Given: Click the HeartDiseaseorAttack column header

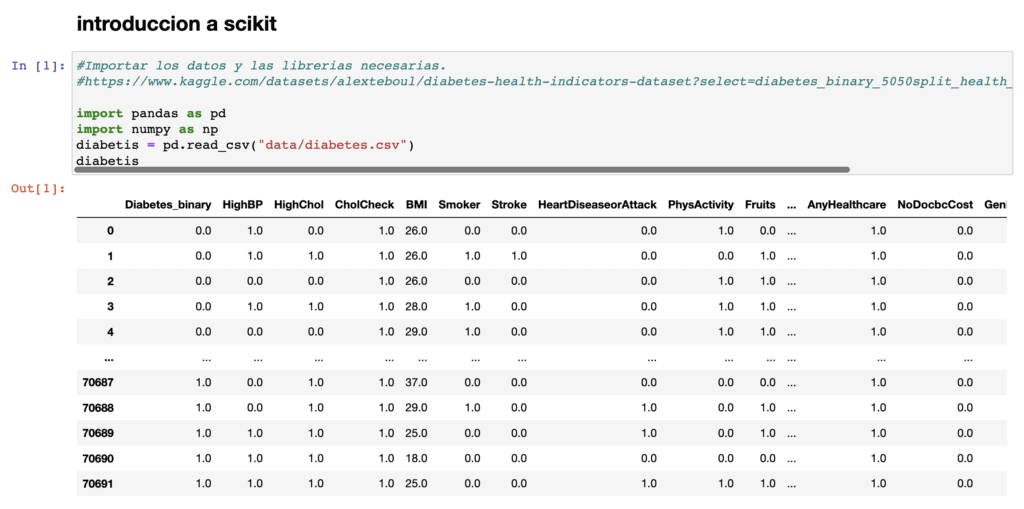Looking at the screenshot, I should [598, 205].
